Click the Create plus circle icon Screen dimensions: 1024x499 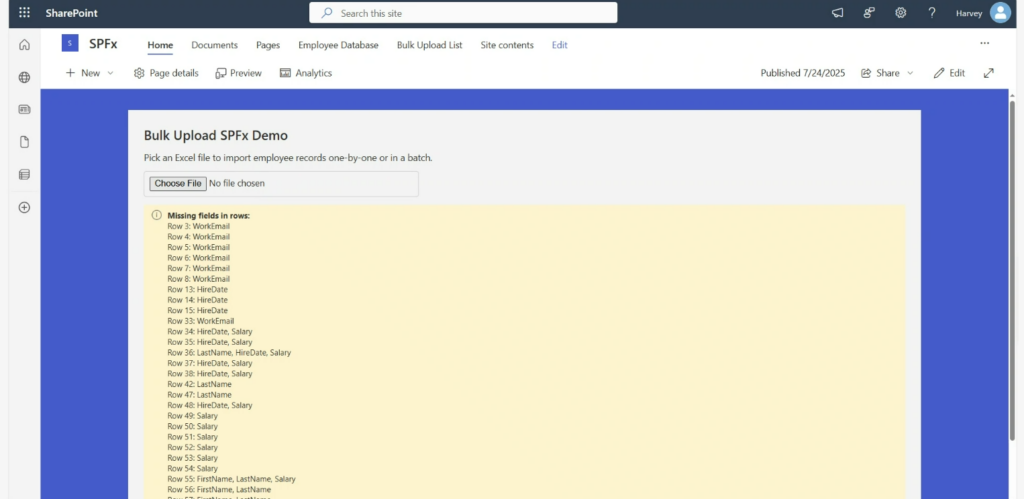coord(24,207)
